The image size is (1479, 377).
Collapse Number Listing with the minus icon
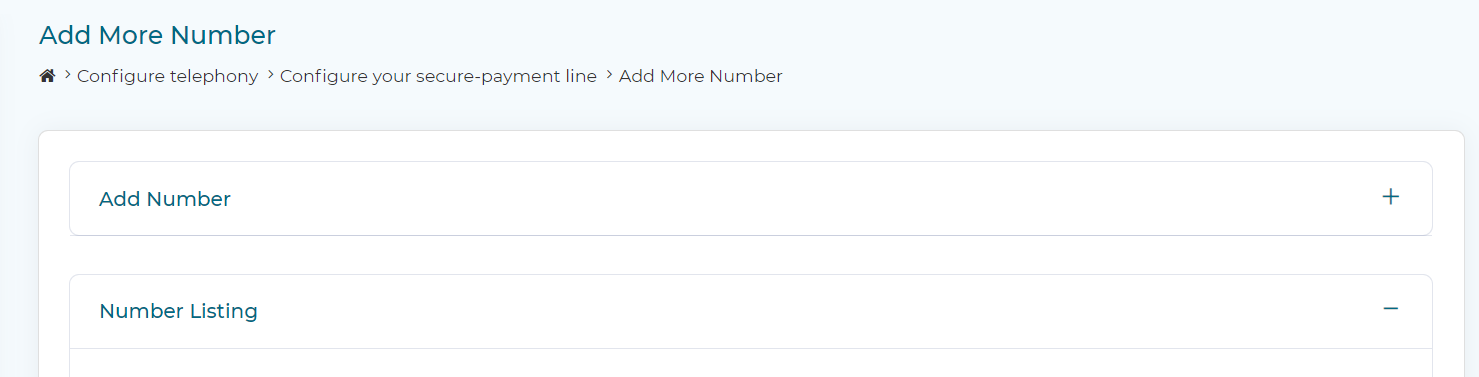click(x=1390, y=309)
